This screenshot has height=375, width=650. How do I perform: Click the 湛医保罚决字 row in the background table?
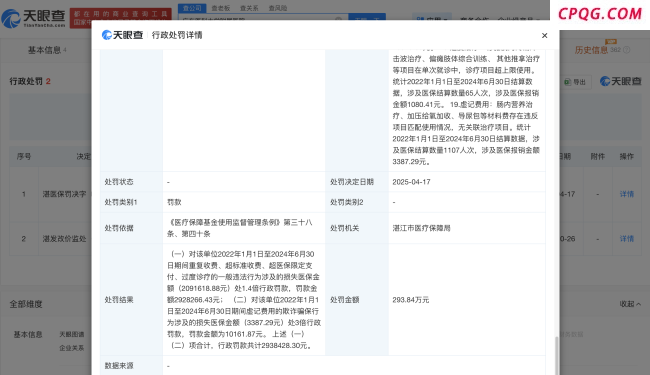coord(64,194)
